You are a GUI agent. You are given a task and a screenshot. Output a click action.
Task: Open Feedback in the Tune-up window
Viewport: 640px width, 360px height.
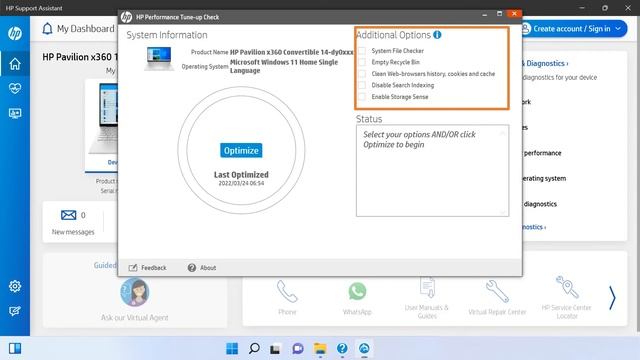147,268
